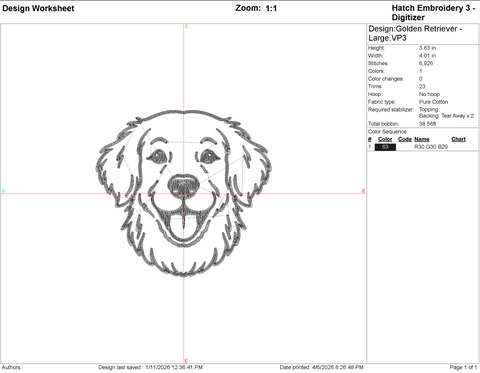The image size is (480, 373).
Task: Click the 'Chart' column header
Action: point(458,139)
